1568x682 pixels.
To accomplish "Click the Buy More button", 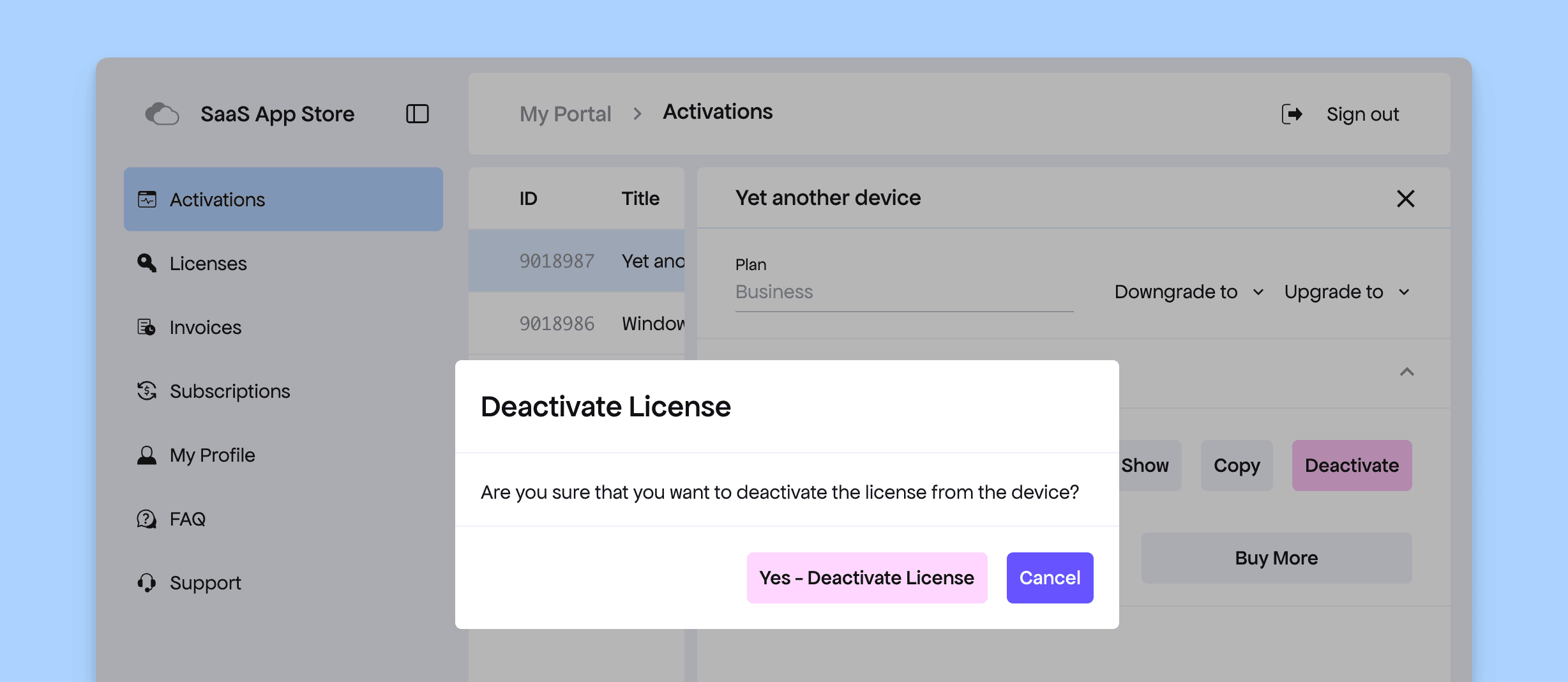I will pyautogui.click(x=1276, y=558).
